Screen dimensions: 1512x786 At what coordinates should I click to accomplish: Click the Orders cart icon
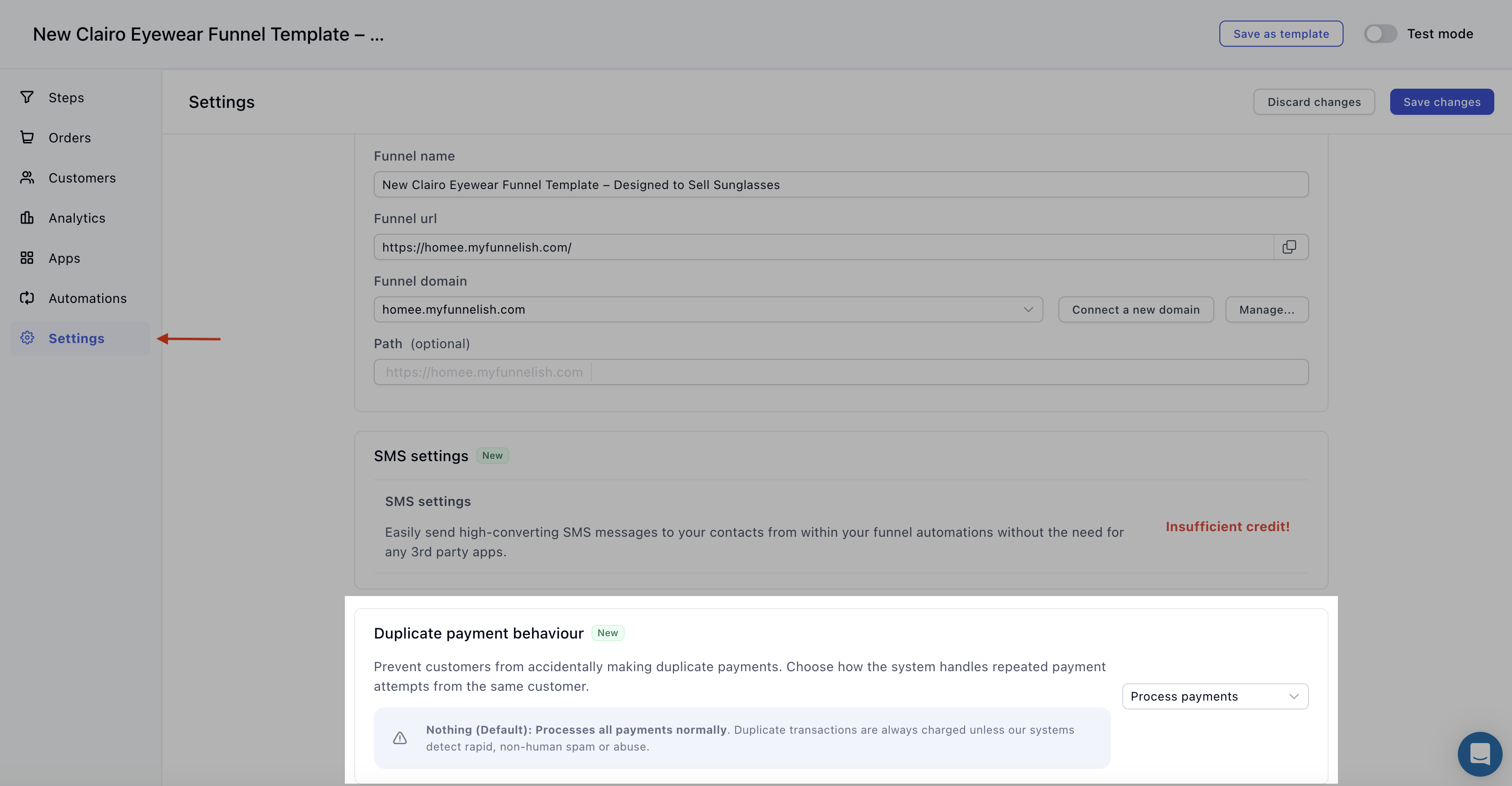coord(27,137)
